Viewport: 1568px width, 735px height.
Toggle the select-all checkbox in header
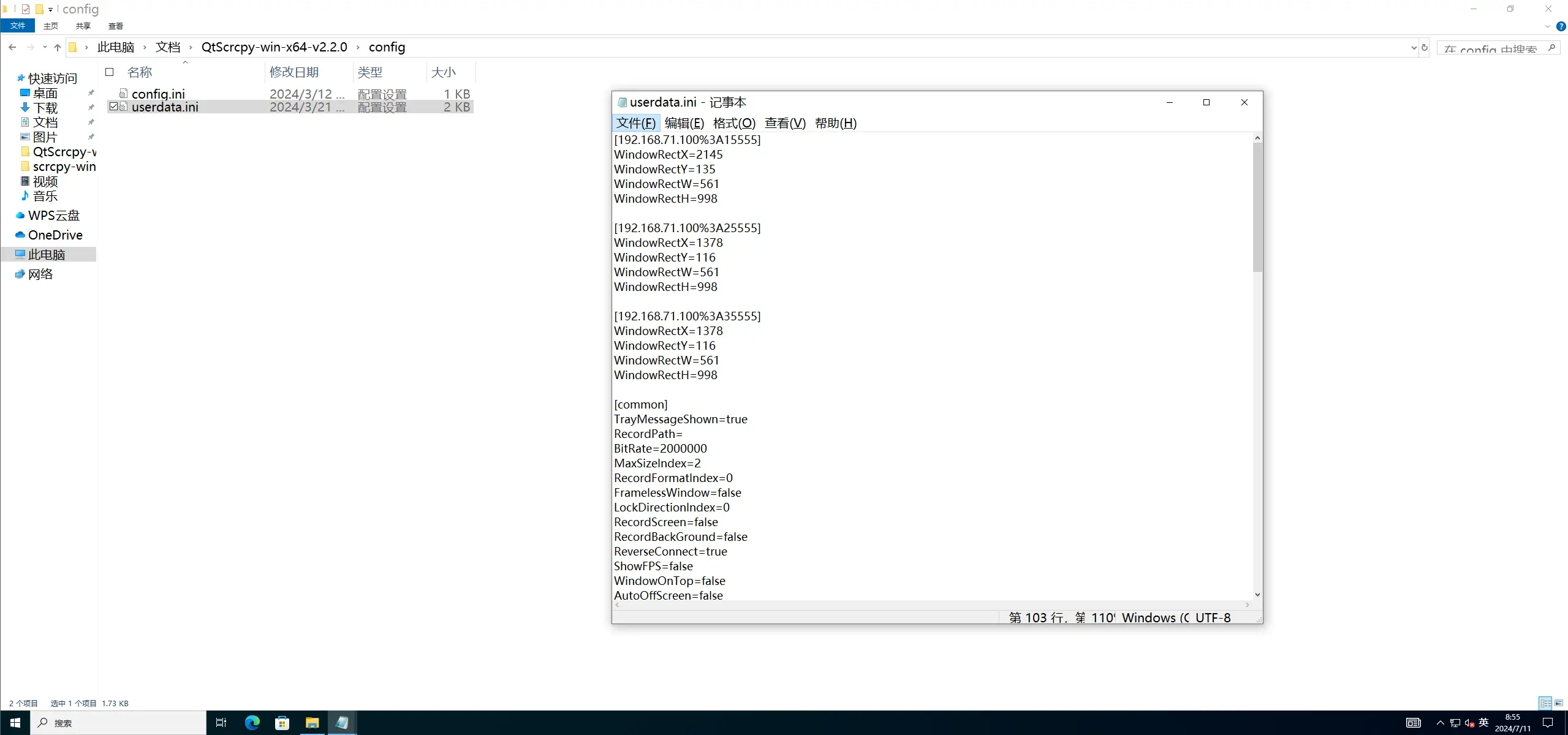110,72
